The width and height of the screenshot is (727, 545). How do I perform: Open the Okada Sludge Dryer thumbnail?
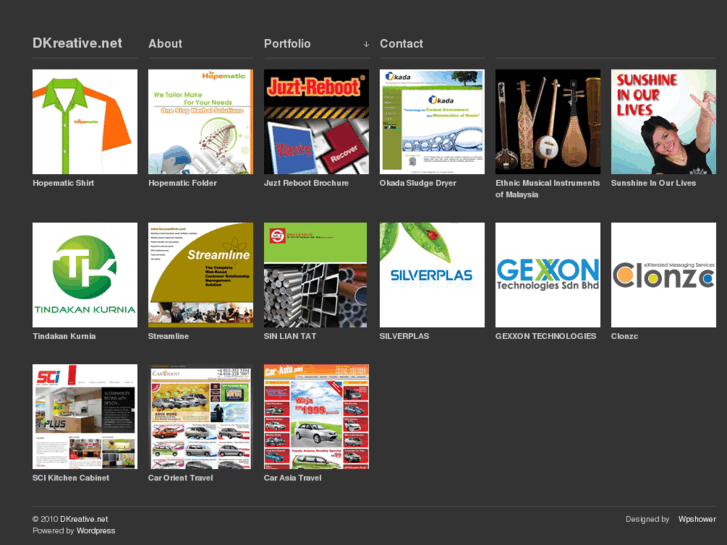coord(432,122)
